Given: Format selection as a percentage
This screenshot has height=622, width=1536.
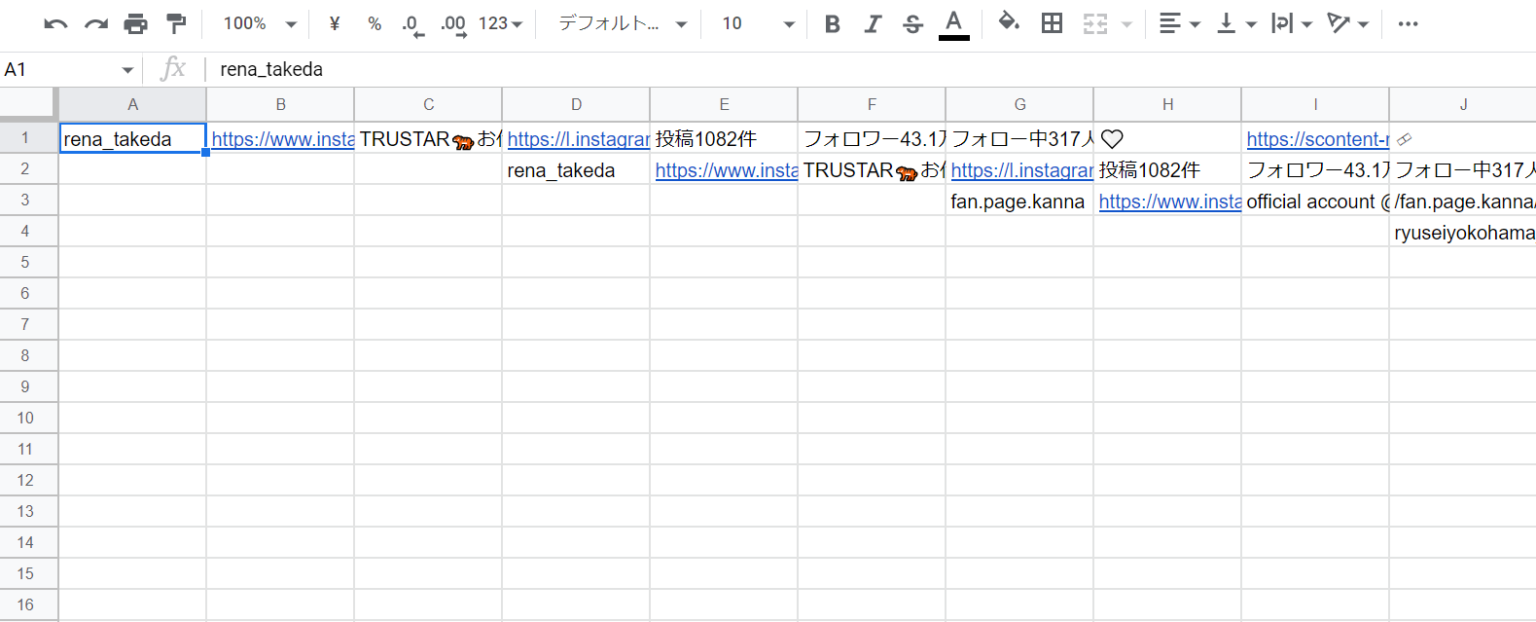Looking at the screenshot, I should tap(374, 22).
